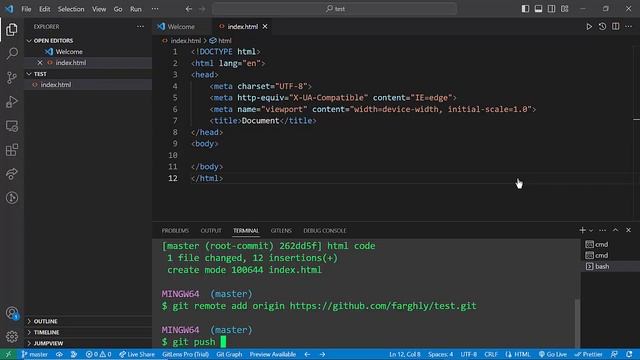640x360 pixels.
Task: Open Live Share icon in activity bar
Action: (12, 174)
